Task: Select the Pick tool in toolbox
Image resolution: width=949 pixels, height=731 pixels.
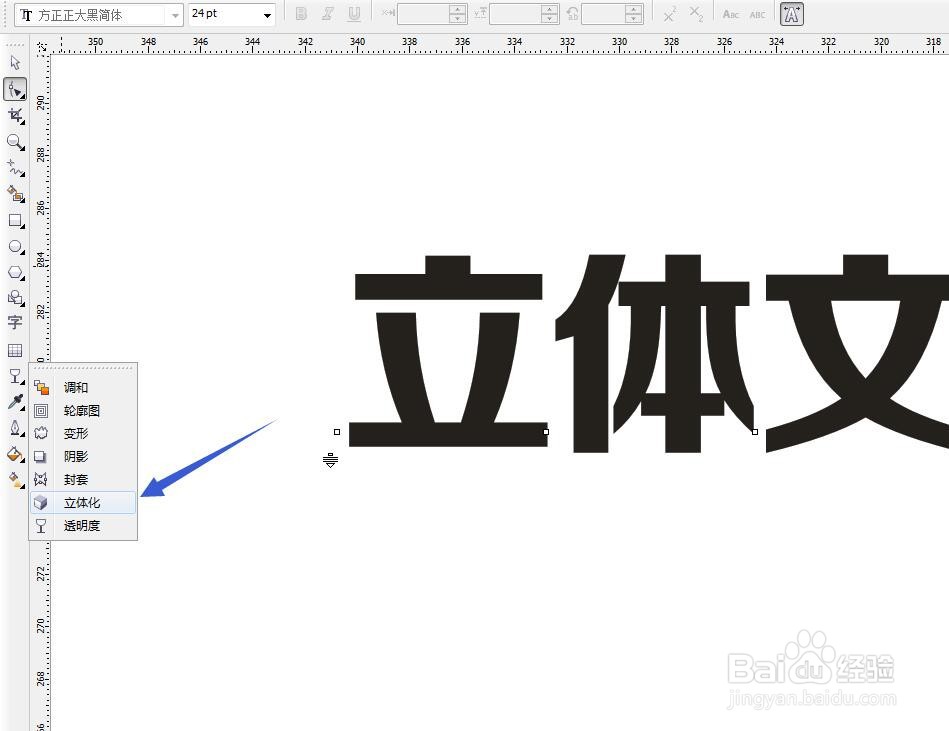Action: click(x=15, y=62)
